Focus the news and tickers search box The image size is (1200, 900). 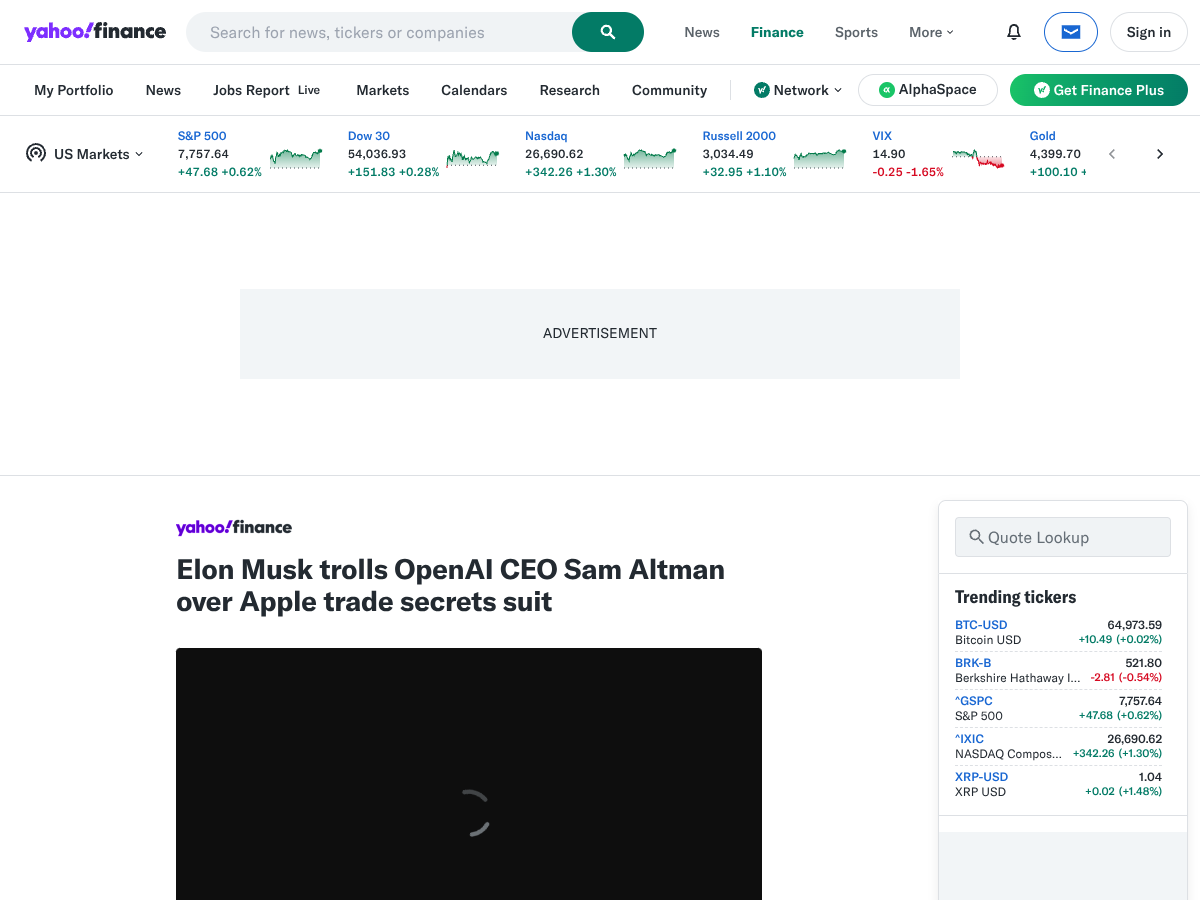[x=380, y=32]
